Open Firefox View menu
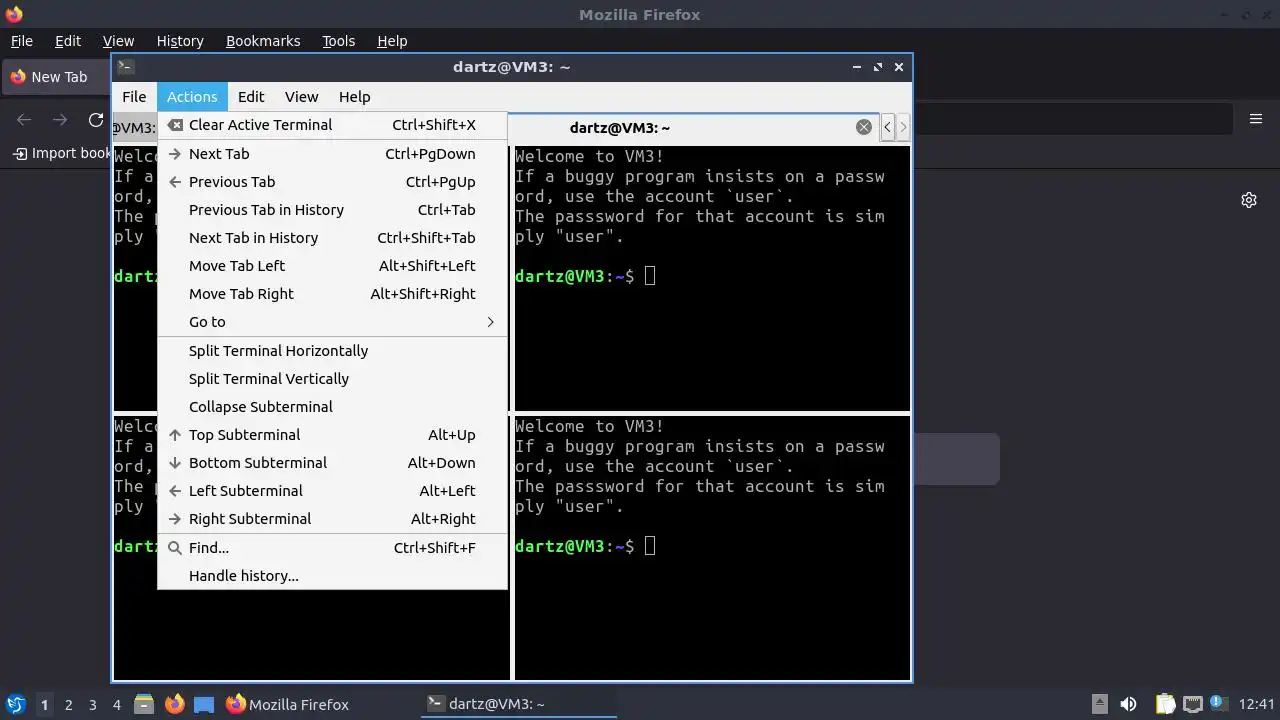This screenshot has width=1280, height=720. point(118,41)
